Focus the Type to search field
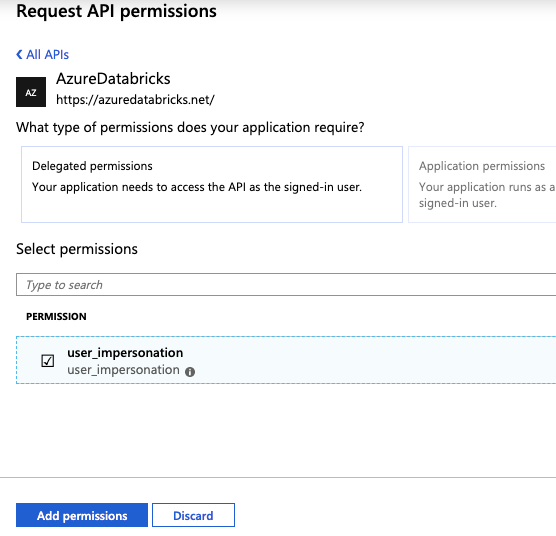 (x=286, y=284)
